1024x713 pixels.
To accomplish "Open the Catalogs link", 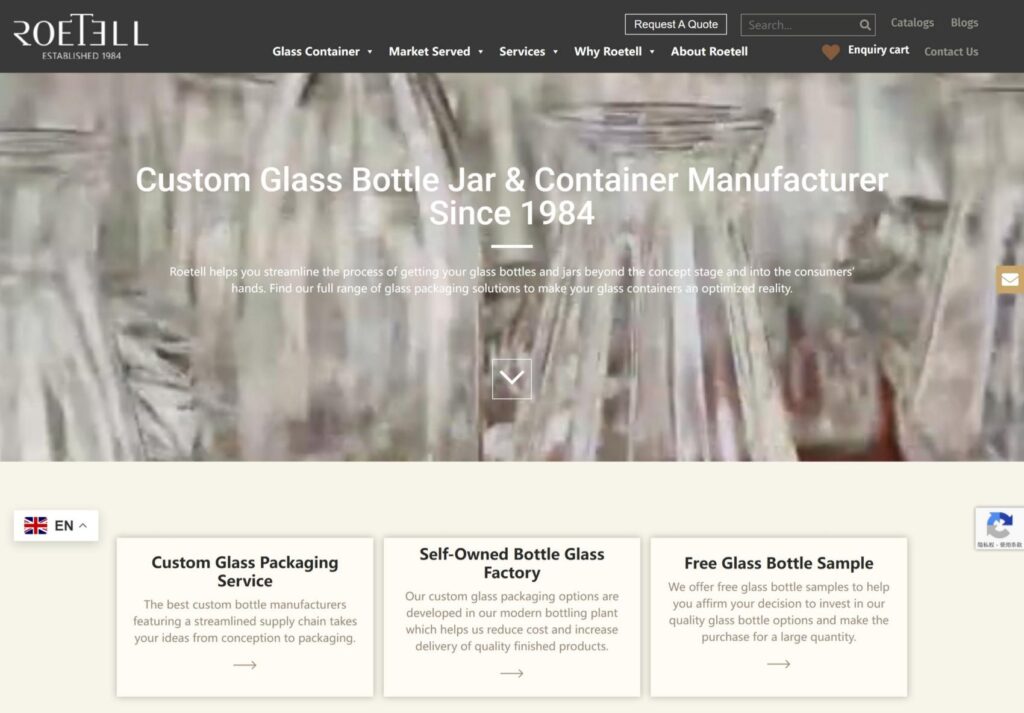I will click(912, 23).
